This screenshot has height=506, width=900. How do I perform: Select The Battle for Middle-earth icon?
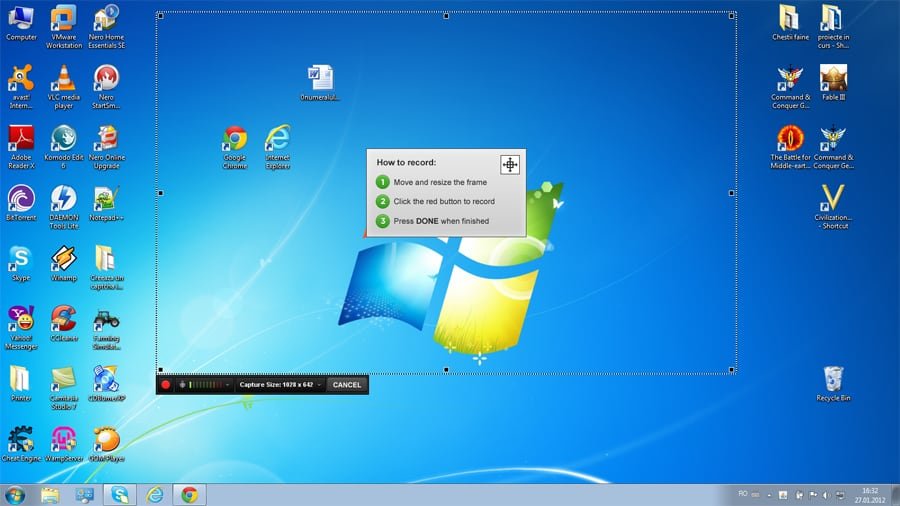(x=790, y=147)
